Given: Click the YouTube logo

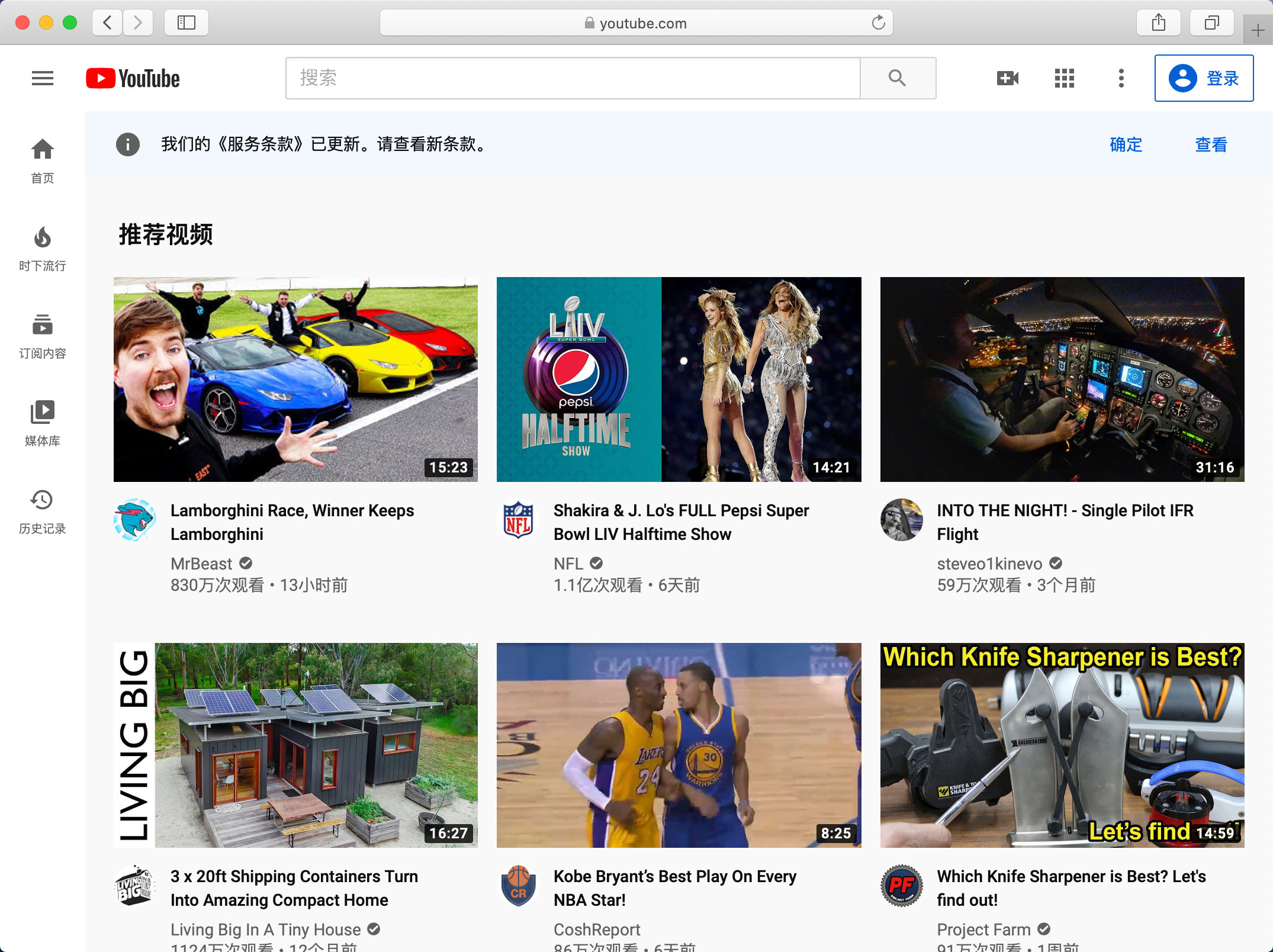Looking at the screenshot, I should pos(133,78).
